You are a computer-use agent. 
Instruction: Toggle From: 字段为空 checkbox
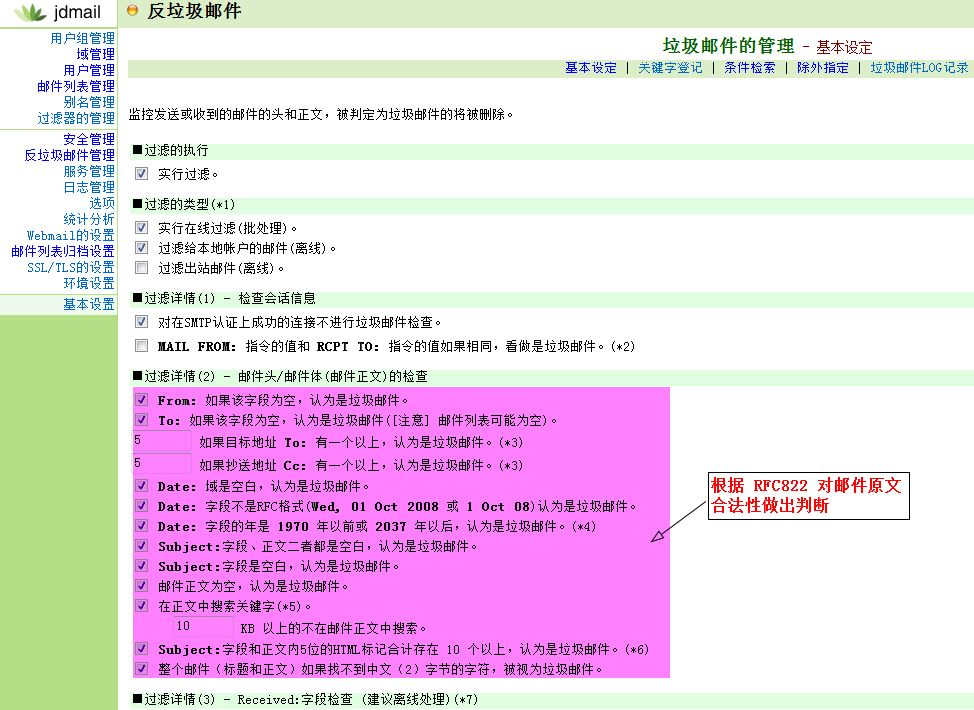142,399
